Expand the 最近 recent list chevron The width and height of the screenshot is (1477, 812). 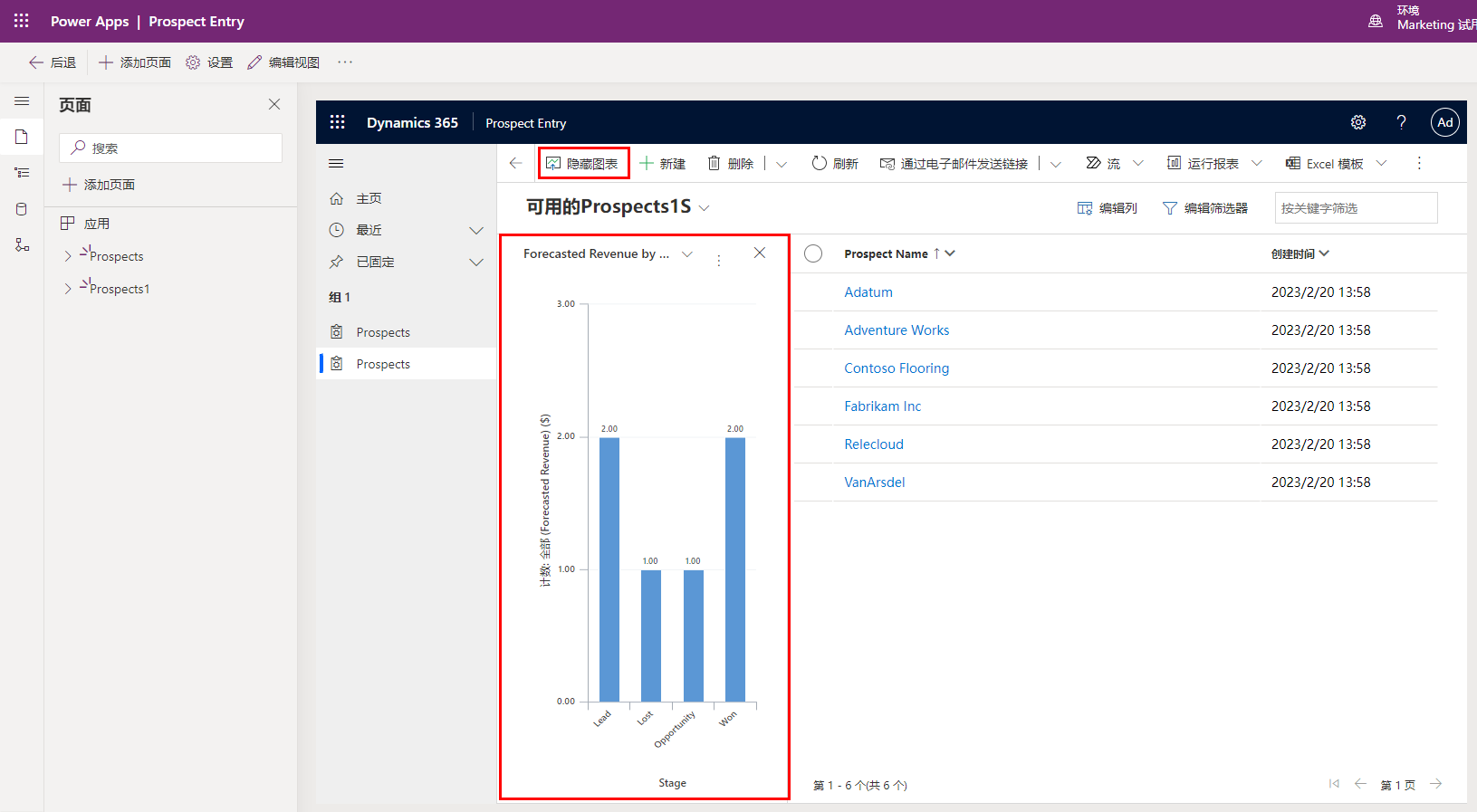point(476,231)
